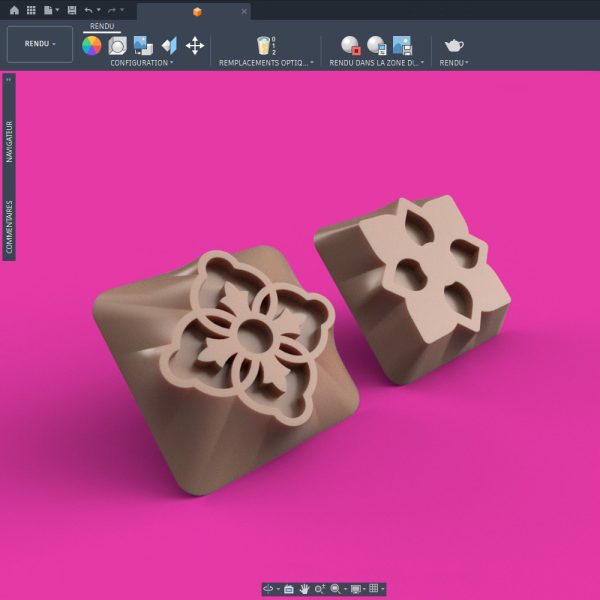Open in-canvas render settings sphere icon

click(x=377, y=46)
